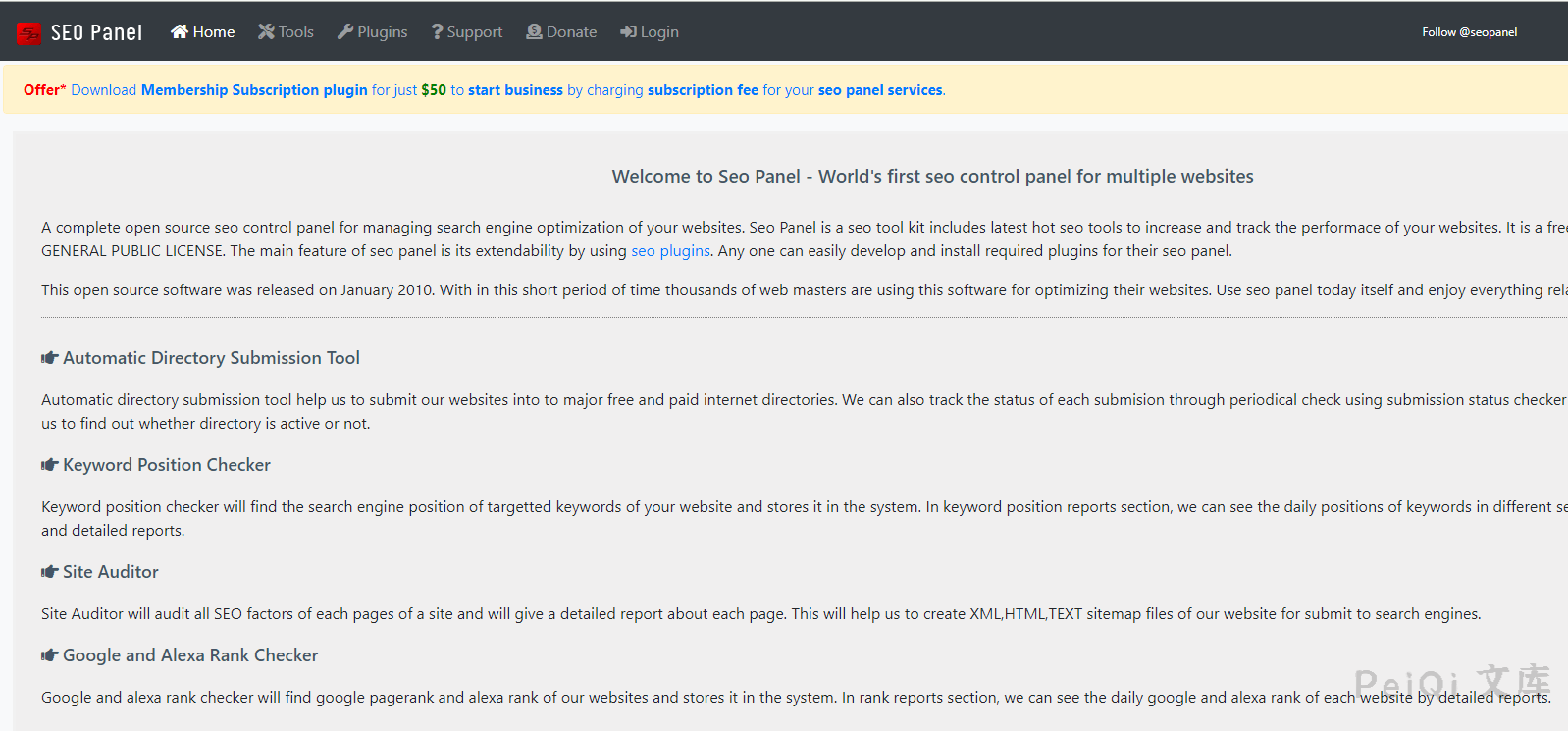Viewport: 1568px width, 731px height.
Task: Click the SEO Panel red logo icon
Action: coord(28,33)
